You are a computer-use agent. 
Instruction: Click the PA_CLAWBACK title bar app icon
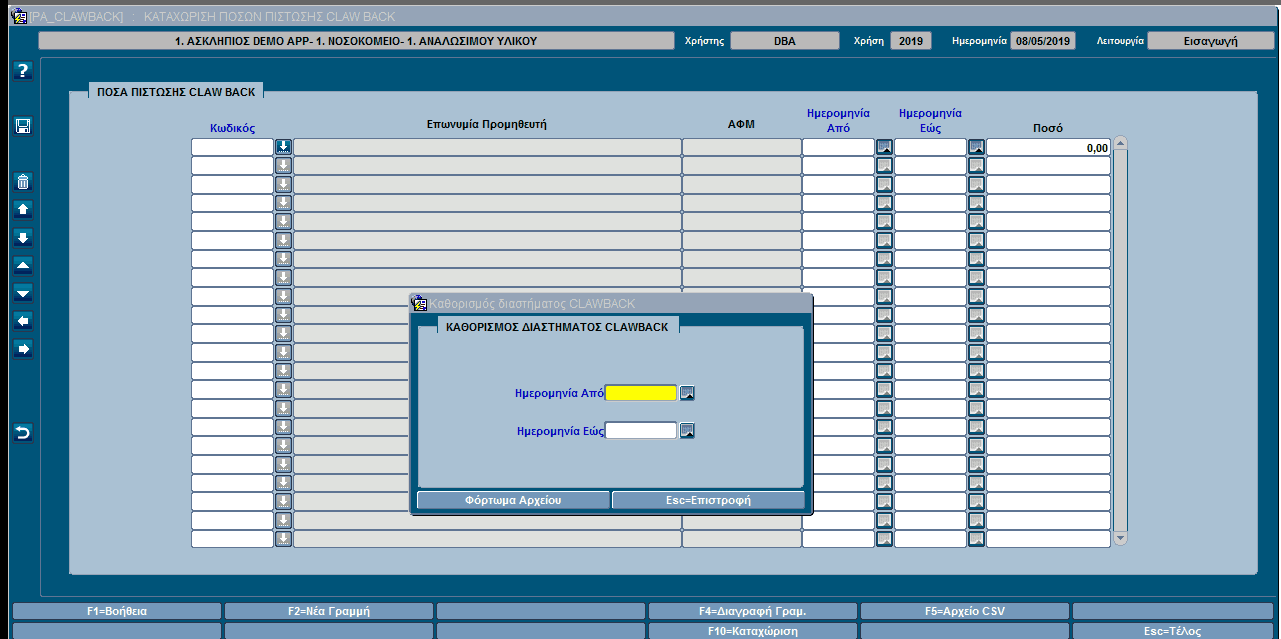[x=18, y=16]
